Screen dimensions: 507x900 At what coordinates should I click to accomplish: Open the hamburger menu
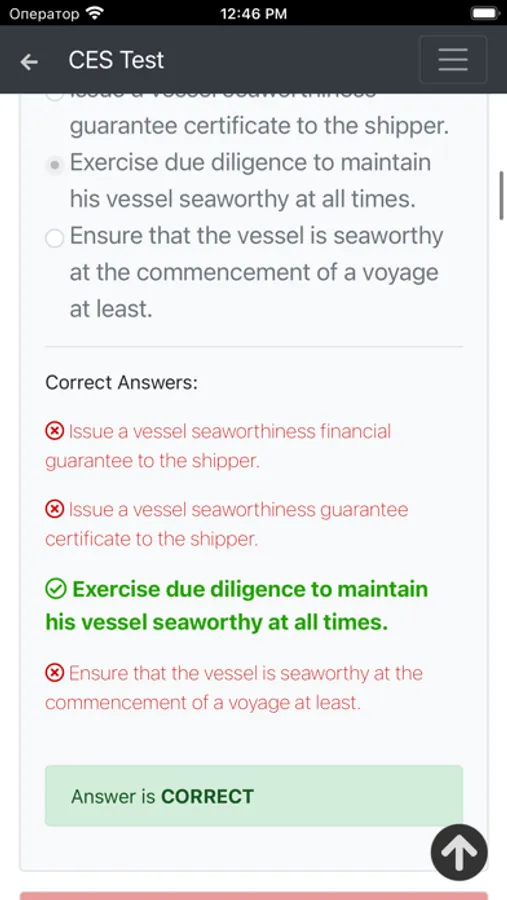click(x=453, y=60)
